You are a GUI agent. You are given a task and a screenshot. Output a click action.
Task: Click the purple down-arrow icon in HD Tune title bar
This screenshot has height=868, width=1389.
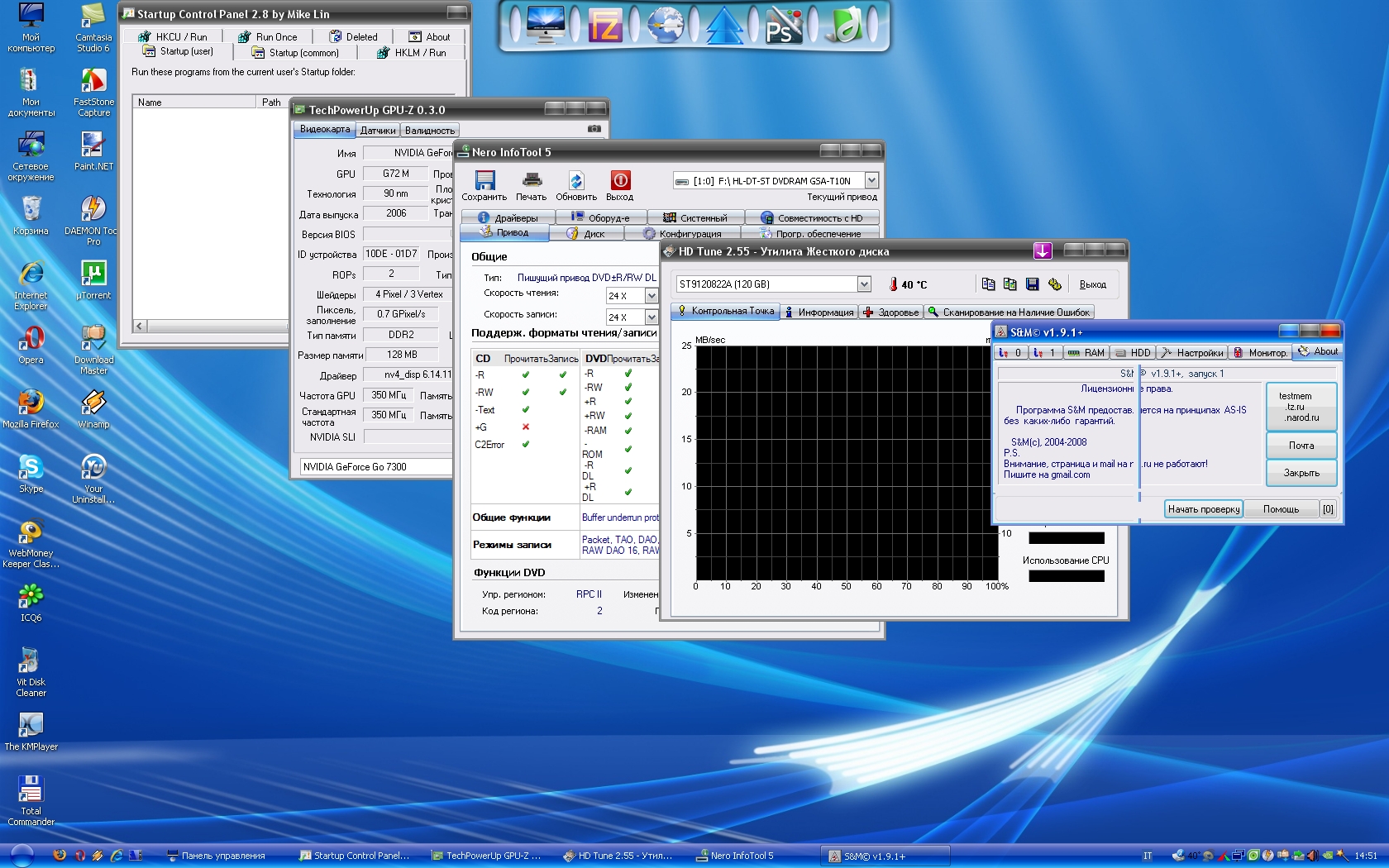point(1043,250)
